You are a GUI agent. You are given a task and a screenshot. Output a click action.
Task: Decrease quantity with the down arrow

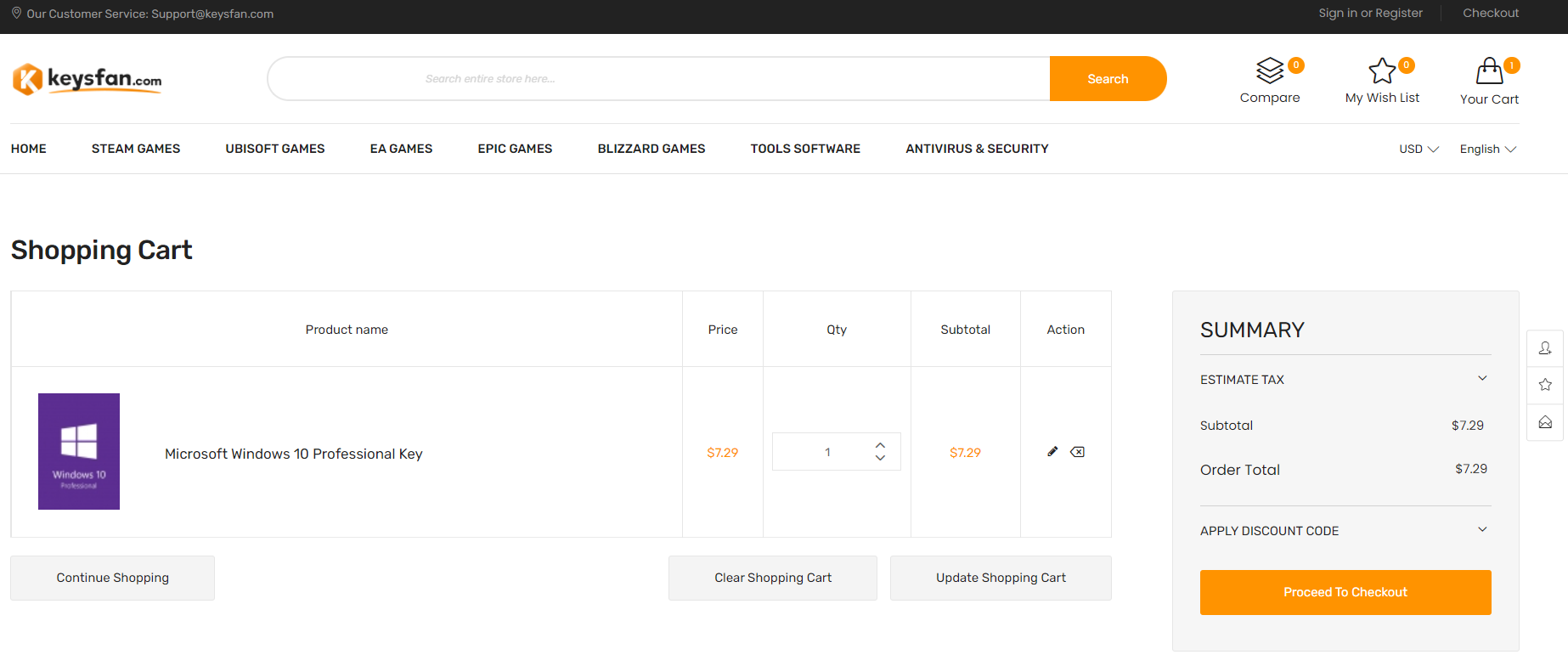coord(880,458)
